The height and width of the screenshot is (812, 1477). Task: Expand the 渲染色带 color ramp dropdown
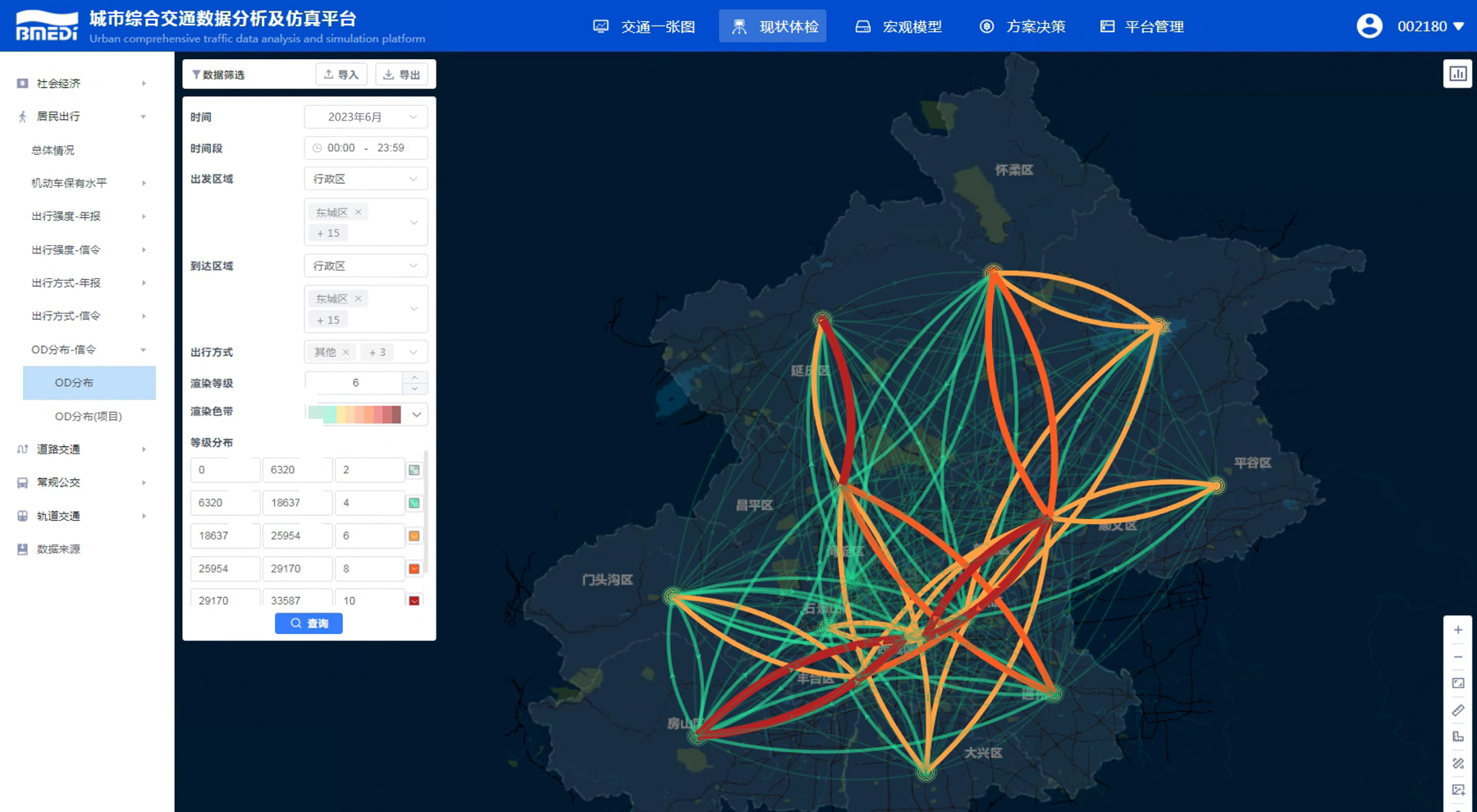point(417,415)
